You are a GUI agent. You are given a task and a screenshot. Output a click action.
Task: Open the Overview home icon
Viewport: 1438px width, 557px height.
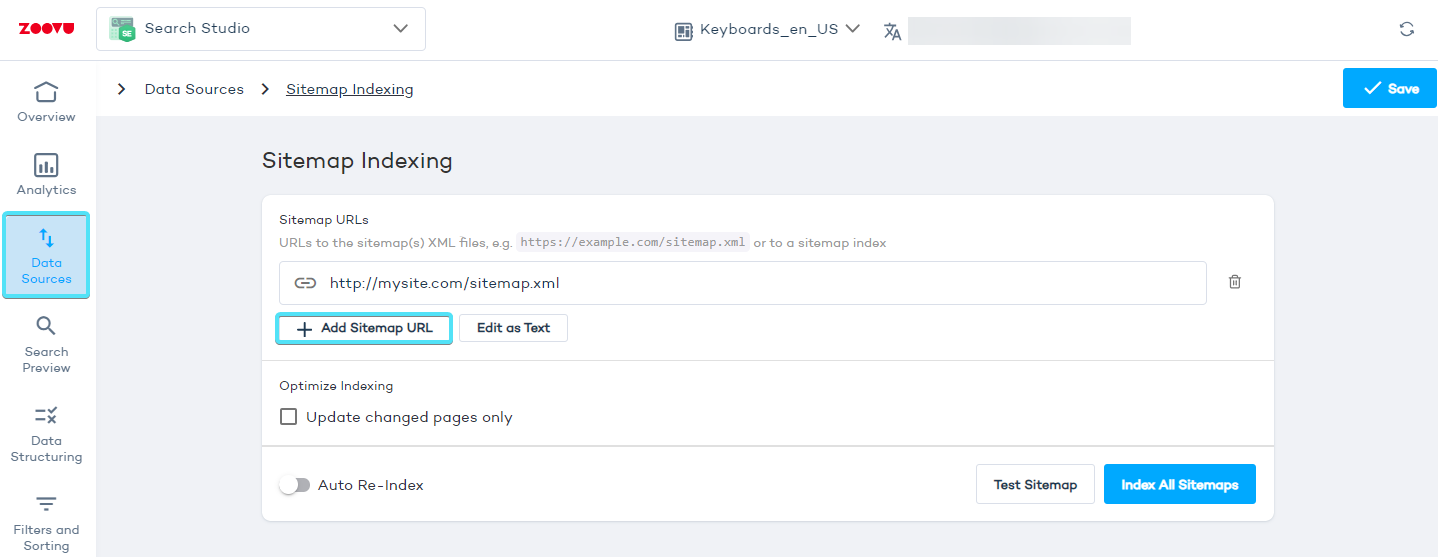pyautogui.click(x=46, y=93)
